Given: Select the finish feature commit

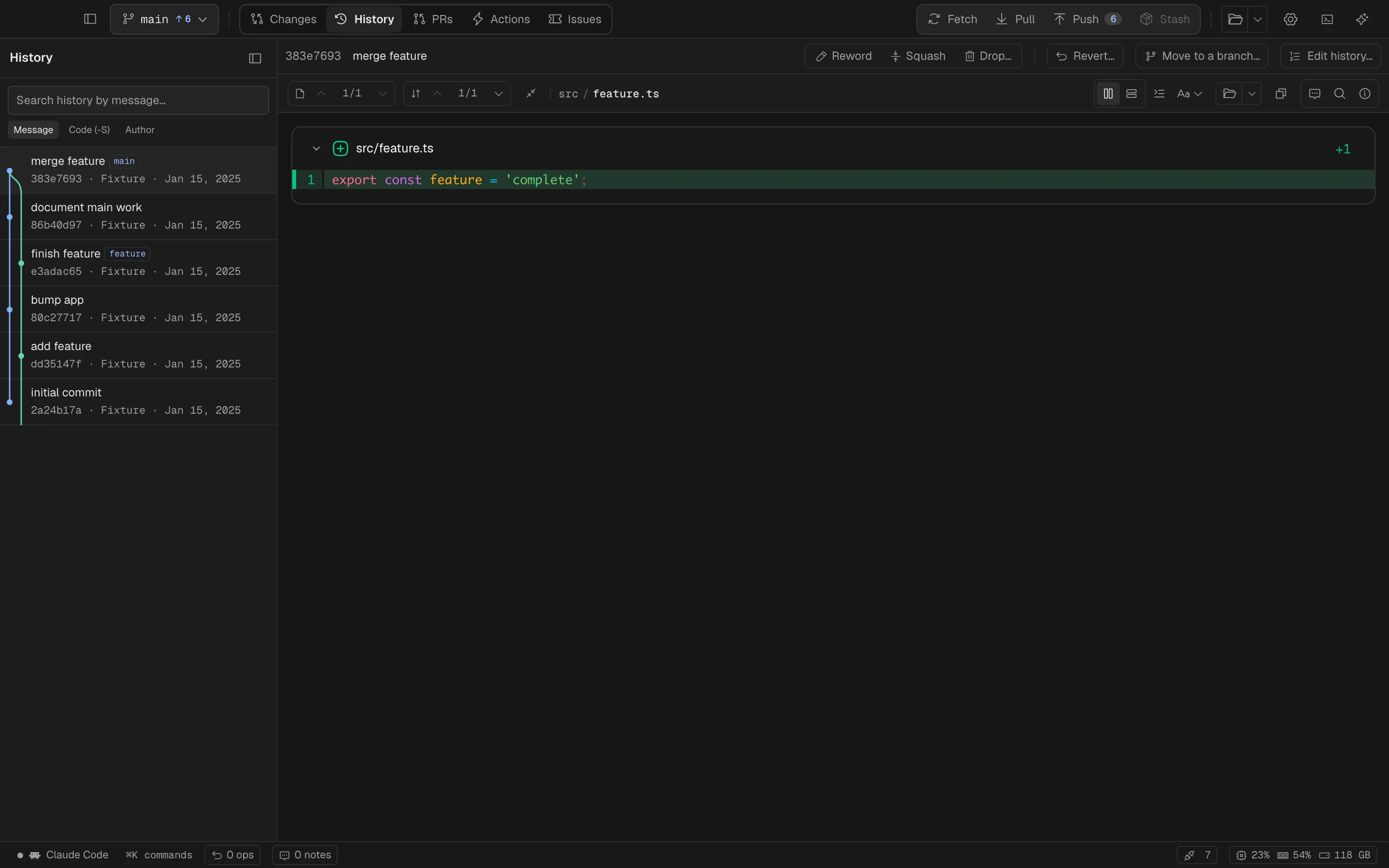Looking at the screenshot, I should [x=138, y=263].
